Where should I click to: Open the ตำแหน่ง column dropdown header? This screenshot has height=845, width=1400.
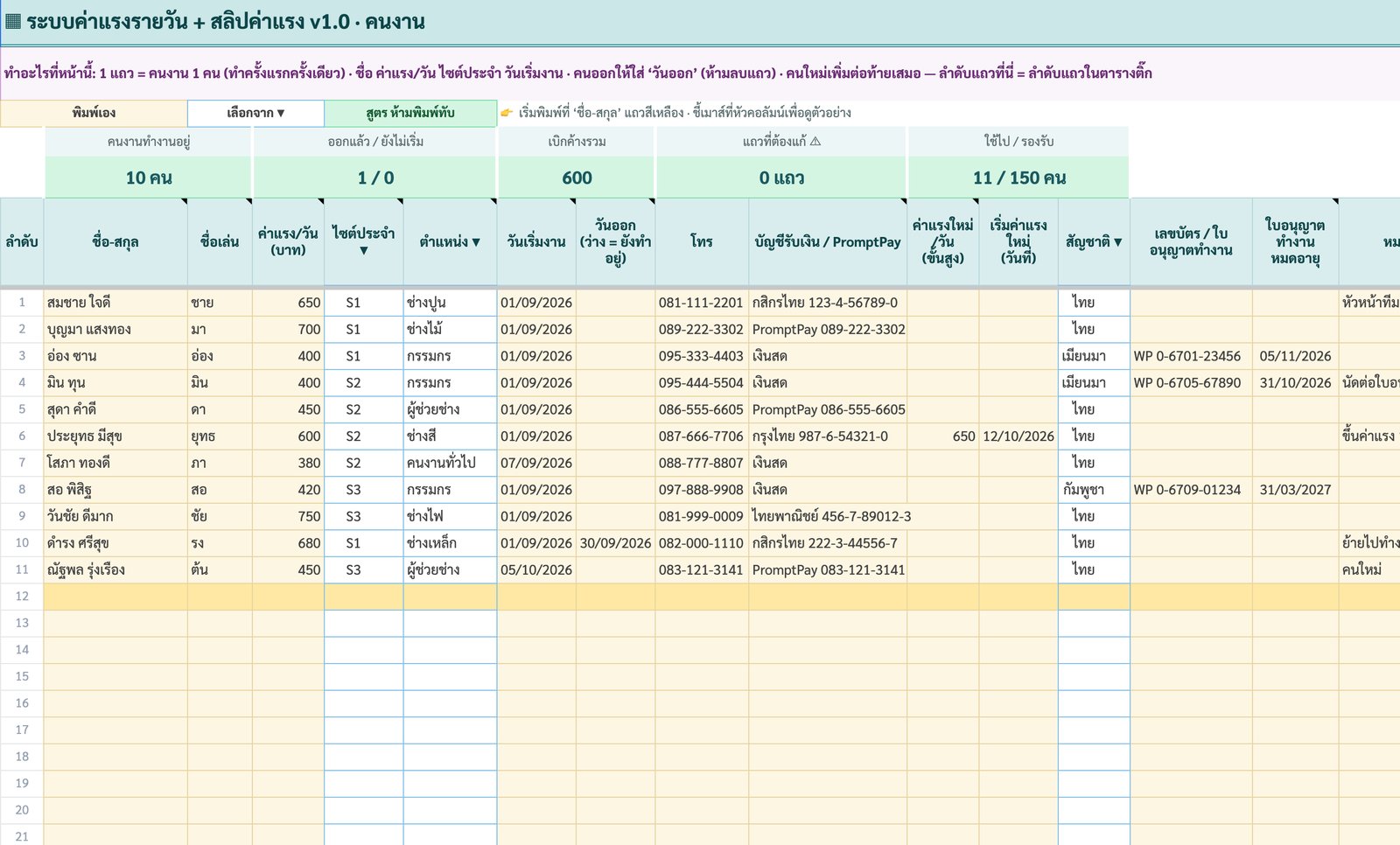click(450, 241)
